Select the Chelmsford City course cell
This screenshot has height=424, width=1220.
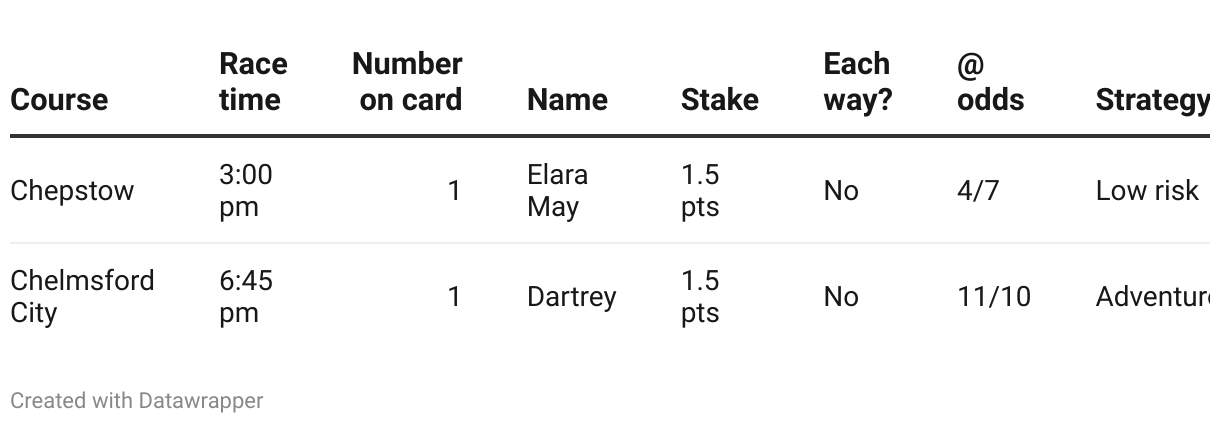tap(82, 296)
